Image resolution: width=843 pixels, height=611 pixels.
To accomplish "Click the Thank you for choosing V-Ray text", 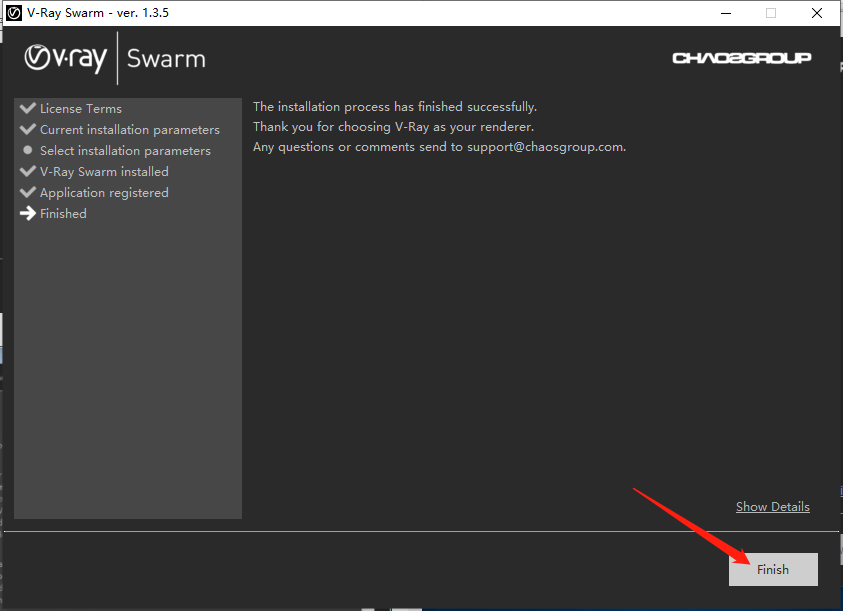I will coord(394,127).
